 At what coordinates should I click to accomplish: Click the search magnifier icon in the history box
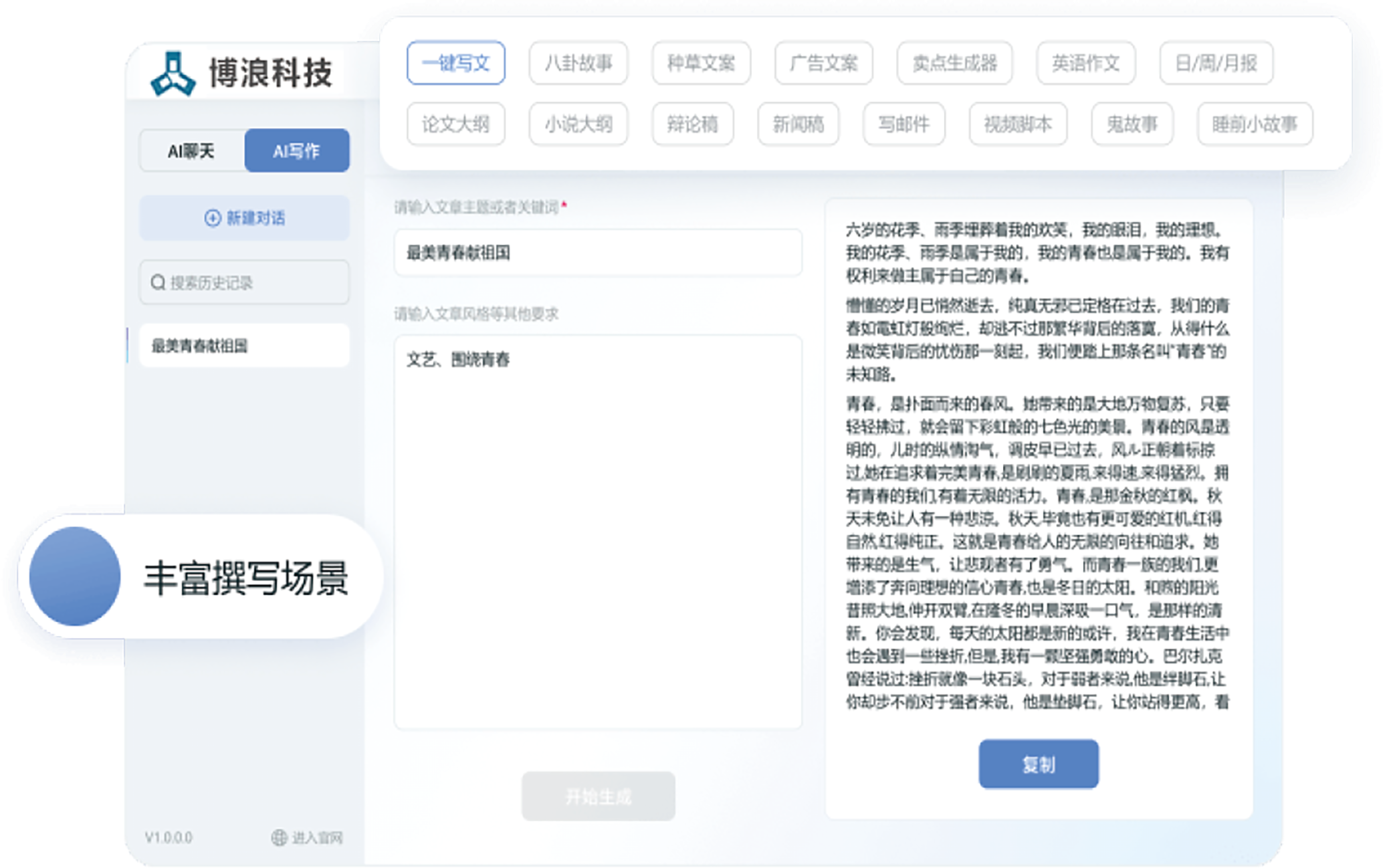[158, 282]
